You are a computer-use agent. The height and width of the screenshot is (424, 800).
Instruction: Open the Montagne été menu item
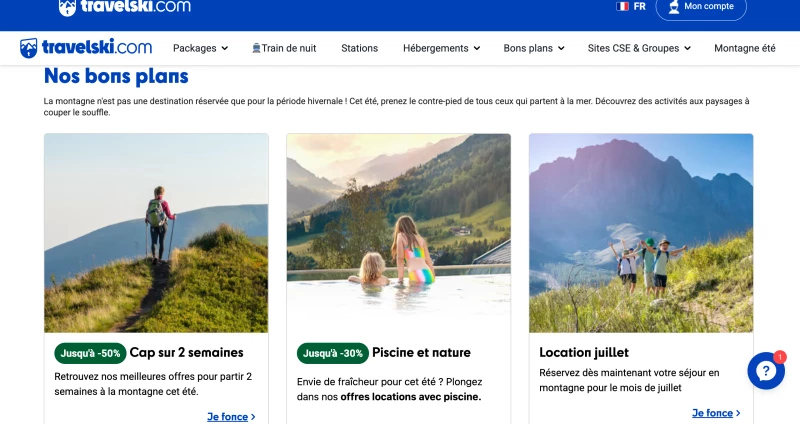(744, 48)
